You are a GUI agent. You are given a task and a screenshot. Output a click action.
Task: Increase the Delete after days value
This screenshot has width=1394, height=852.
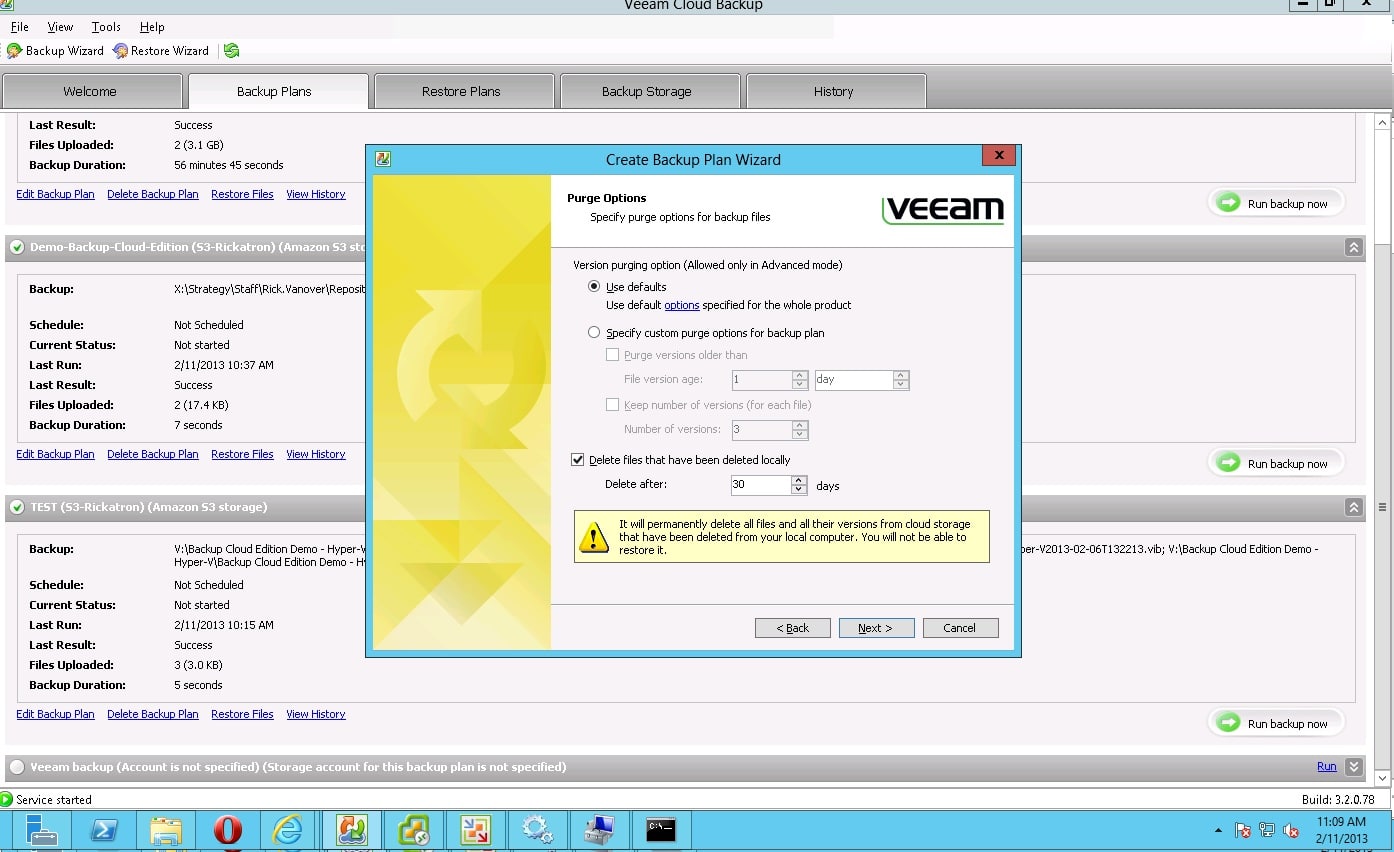[799, 480]
